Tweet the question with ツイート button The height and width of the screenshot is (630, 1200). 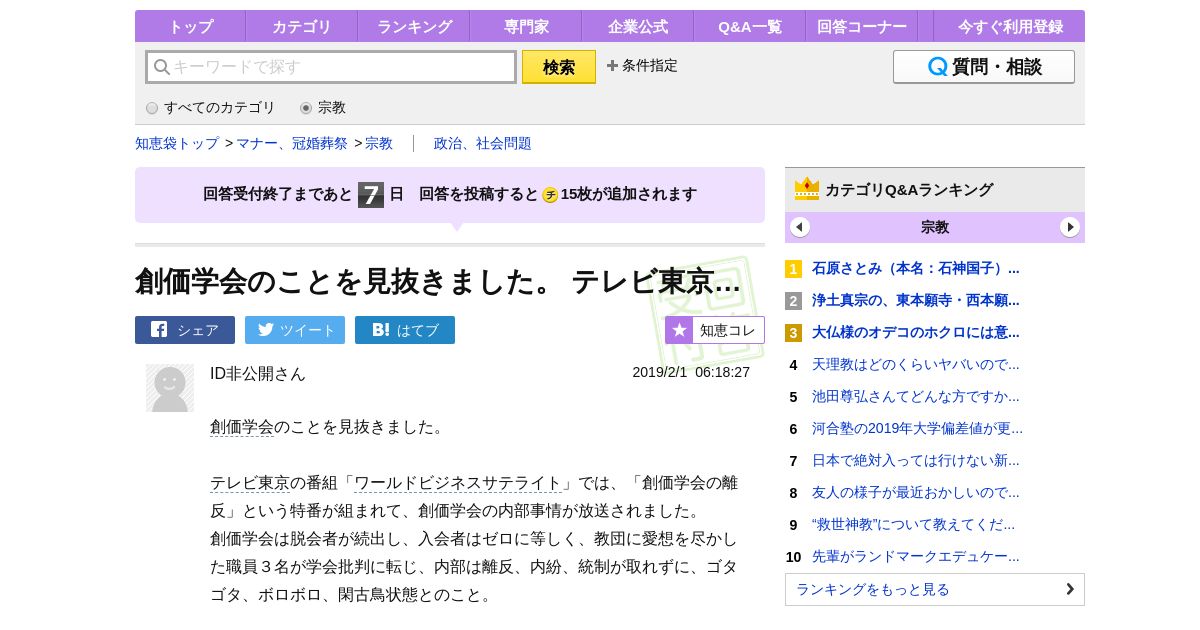click(x=295, y=330)
